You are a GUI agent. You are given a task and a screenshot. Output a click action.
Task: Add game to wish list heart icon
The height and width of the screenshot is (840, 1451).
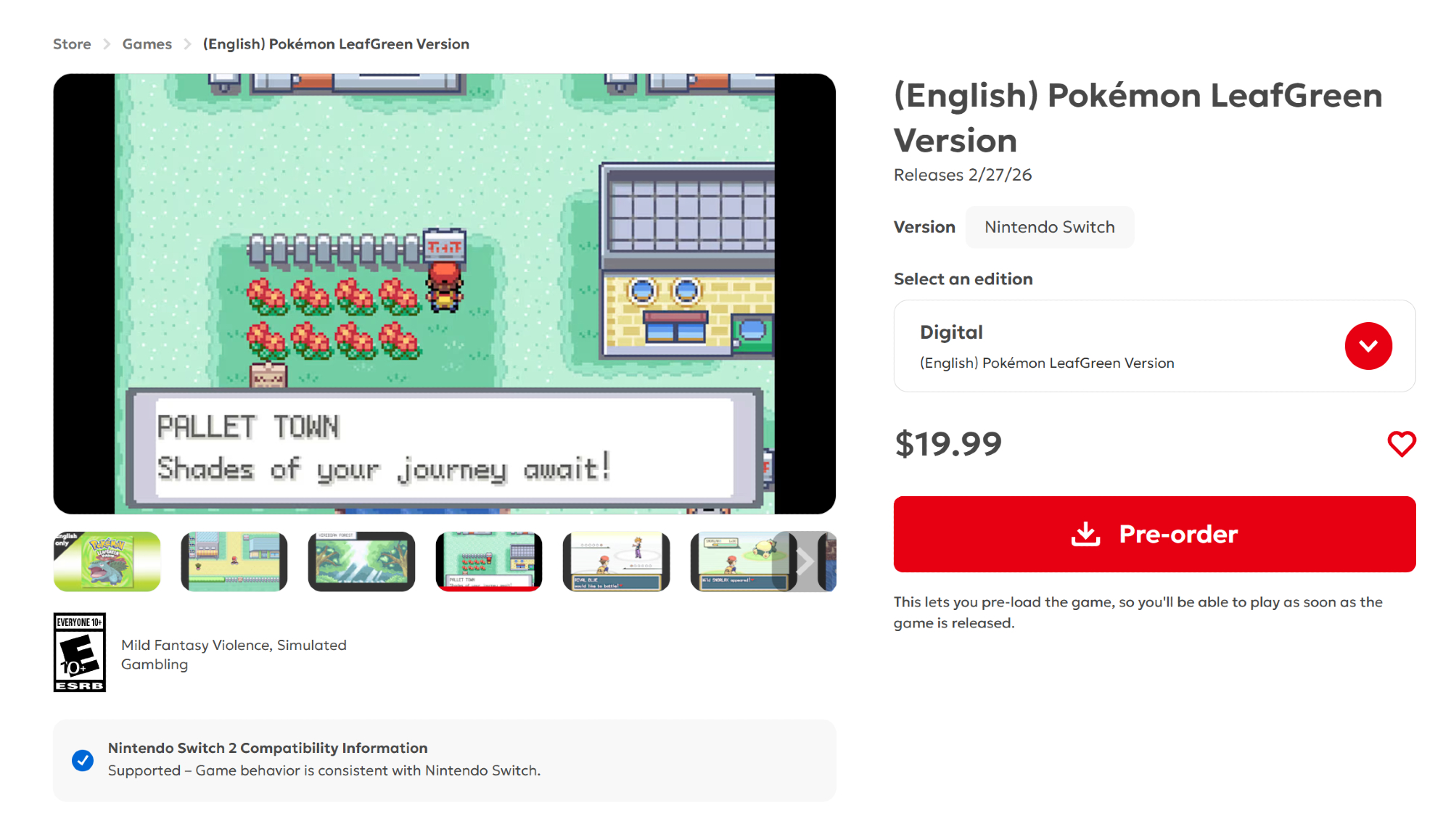coord(1401,444)
